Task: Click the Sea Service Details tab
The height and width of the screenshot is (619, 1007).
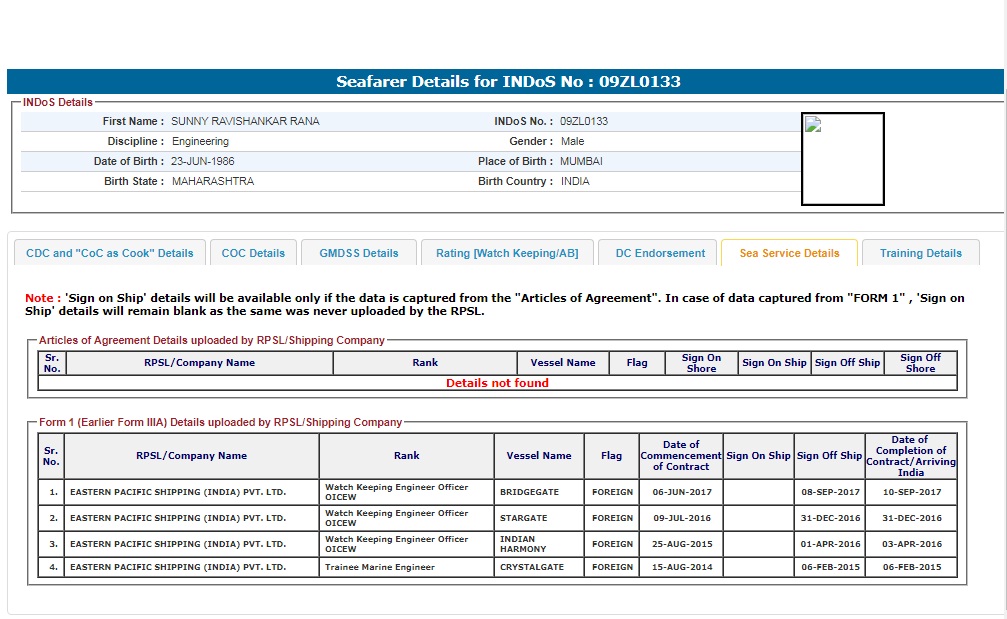Action: coord(789,253)
